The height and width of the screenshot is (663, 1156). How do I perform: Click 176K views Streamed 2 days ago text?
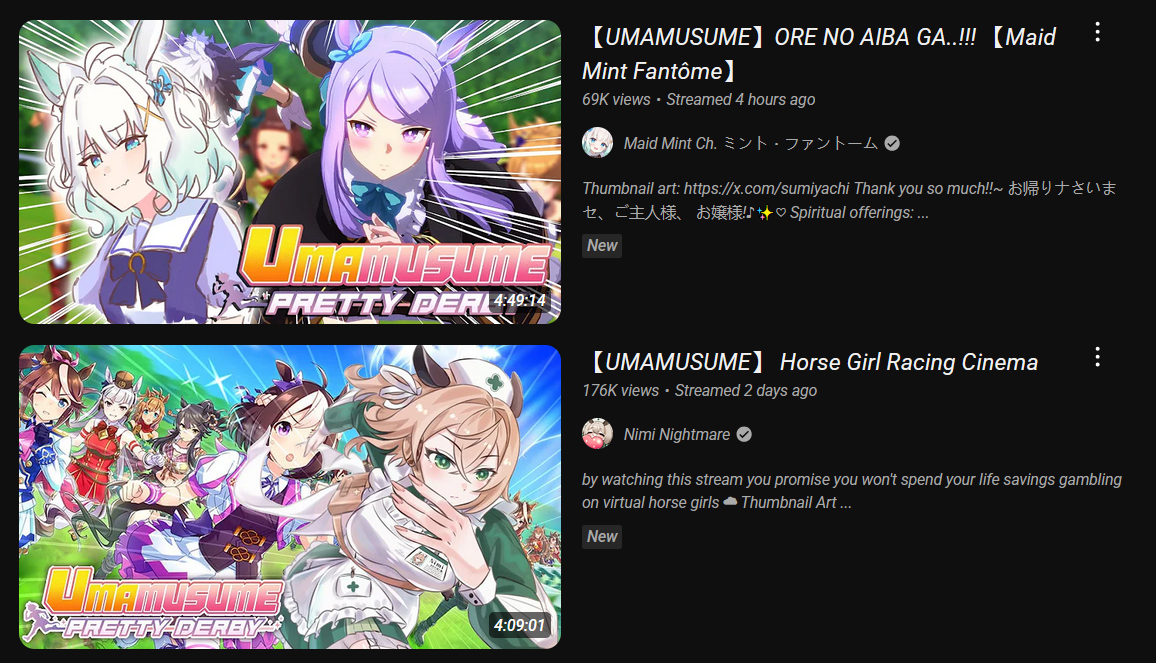coord(699,391)
